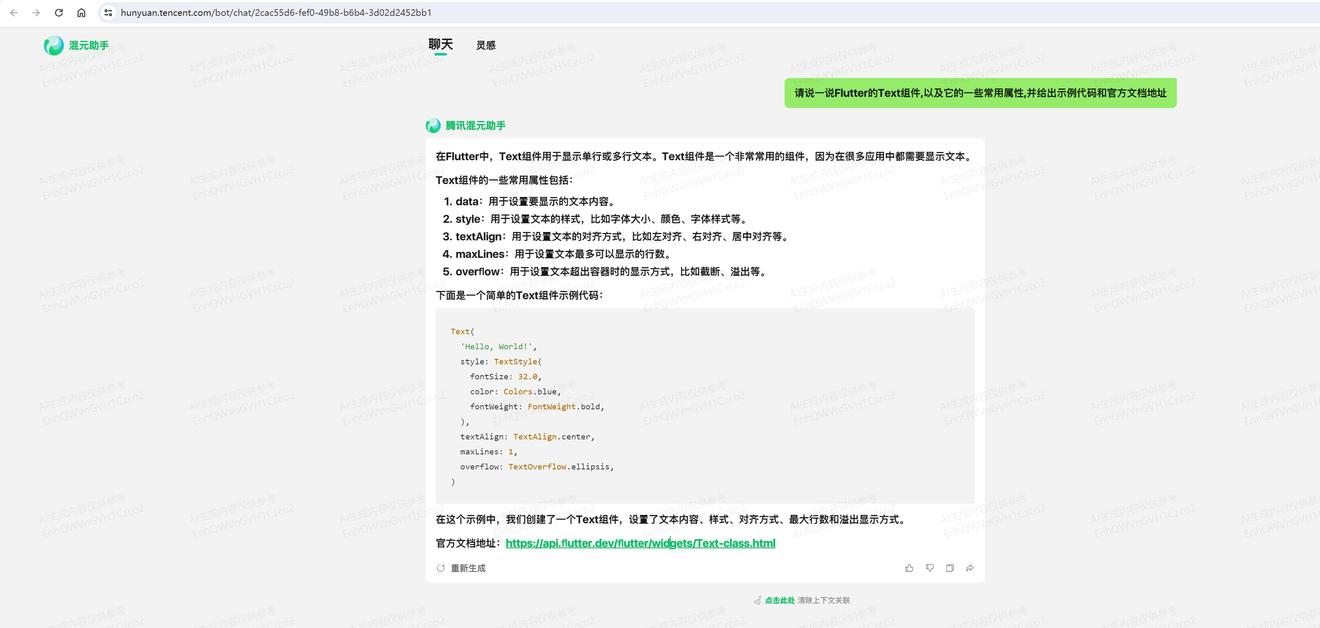
Task: Click the broom icon for clearing context
Action: (757, 601)
